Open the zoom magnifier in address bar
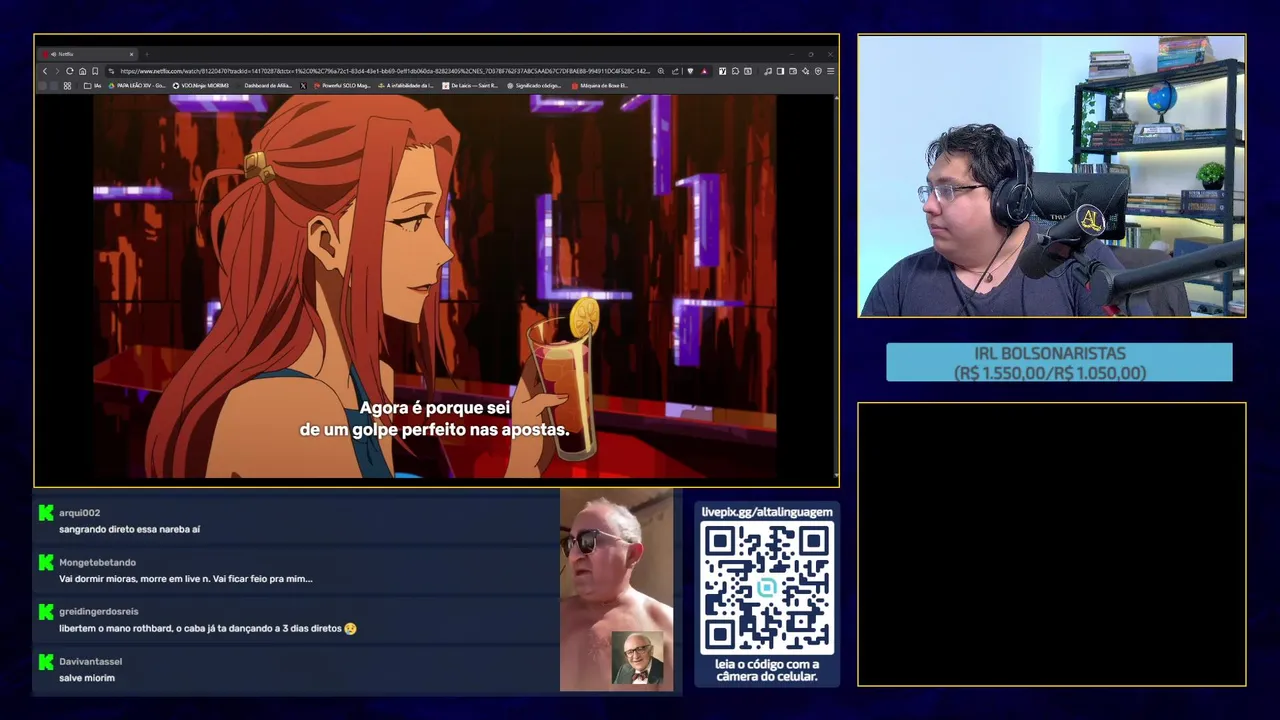 pos(661,71)
